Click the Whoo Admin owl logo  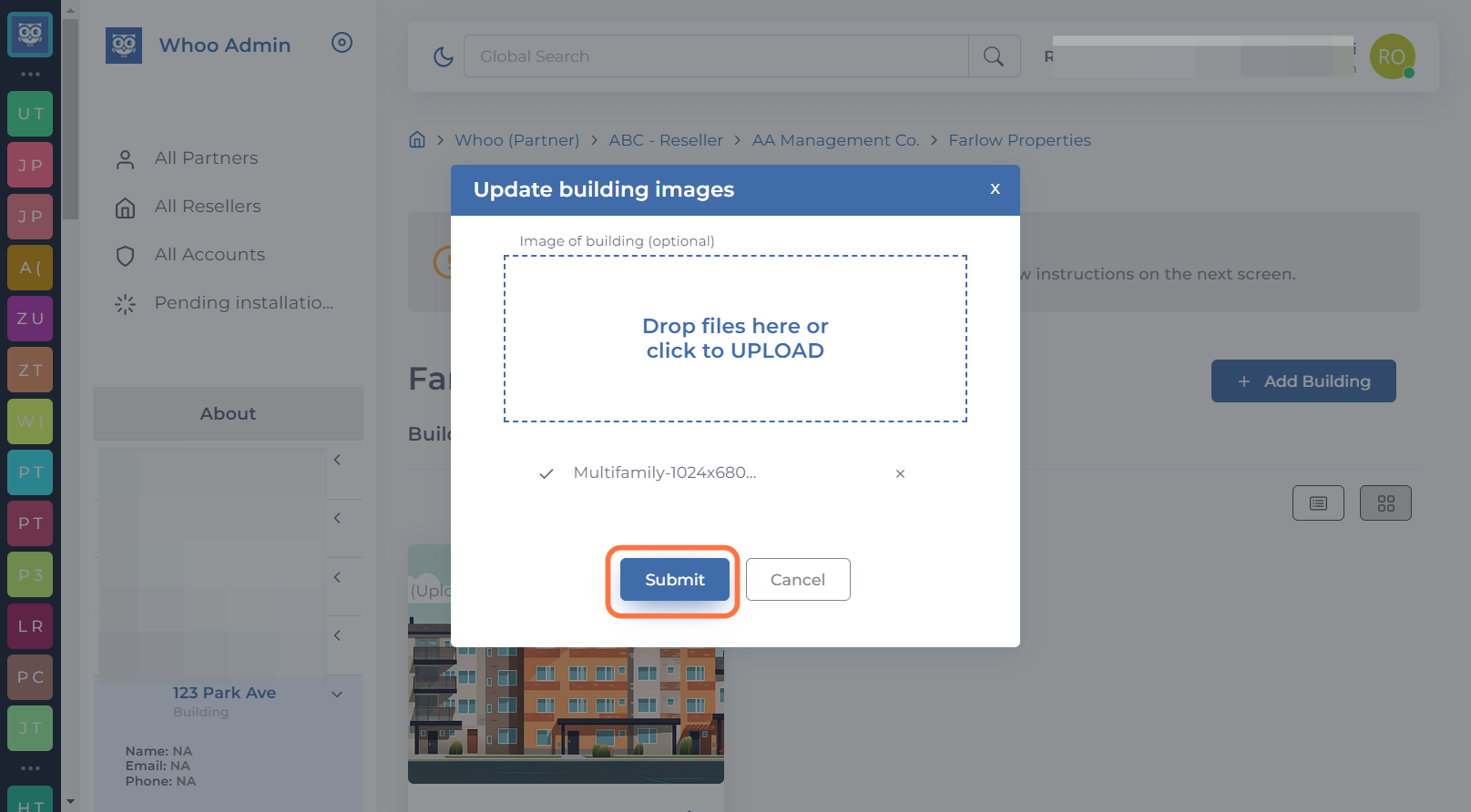click(x=124, y=46)
